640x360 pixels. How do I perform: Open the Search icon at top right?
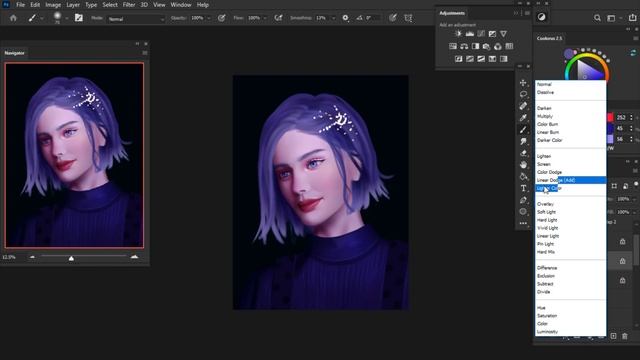click(597, 18)
